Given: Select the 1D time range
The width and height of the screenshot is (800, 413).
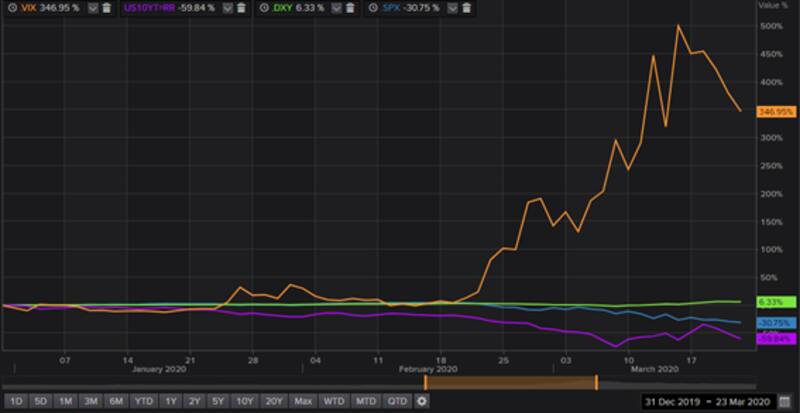Looking at the screenshot, I should click(15, 401).
